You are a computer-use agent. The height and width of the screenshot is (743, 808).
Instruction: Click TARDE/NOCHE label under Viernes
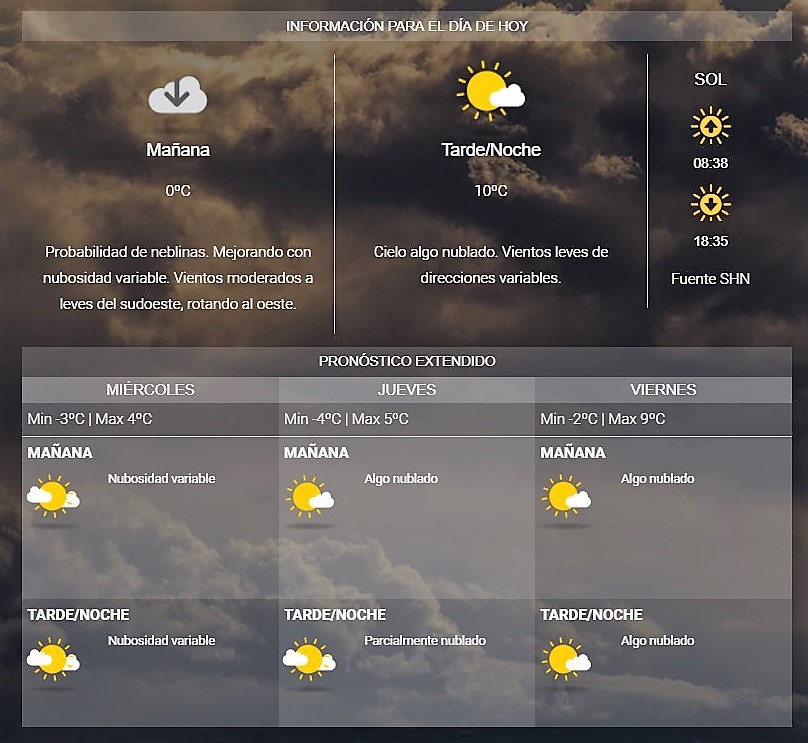592,615
